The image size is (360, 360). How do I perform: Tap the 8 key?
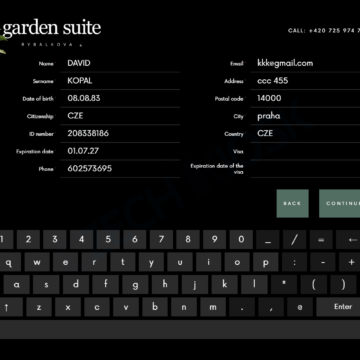point(188,240)
